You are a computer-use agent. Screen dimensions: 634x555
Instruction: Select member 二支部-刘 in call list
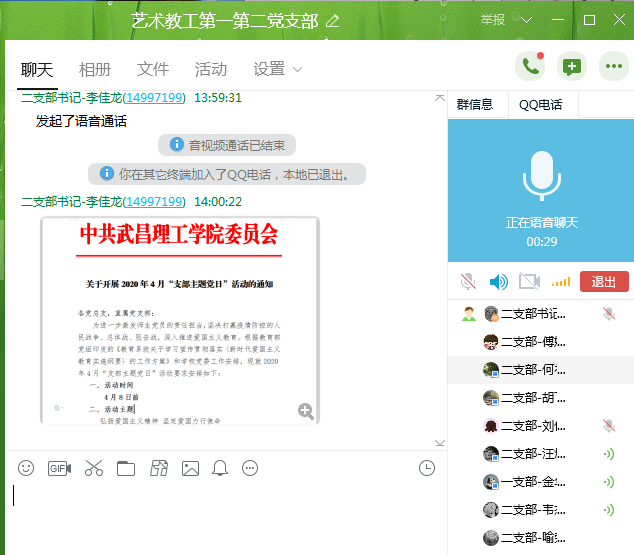coord(541,426)
